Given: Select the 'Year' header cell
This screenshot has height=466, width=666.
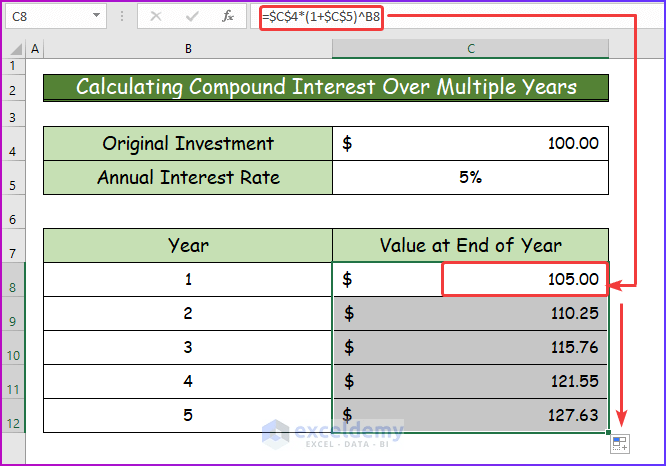Looking at the screenshot, I should [188, 246].
